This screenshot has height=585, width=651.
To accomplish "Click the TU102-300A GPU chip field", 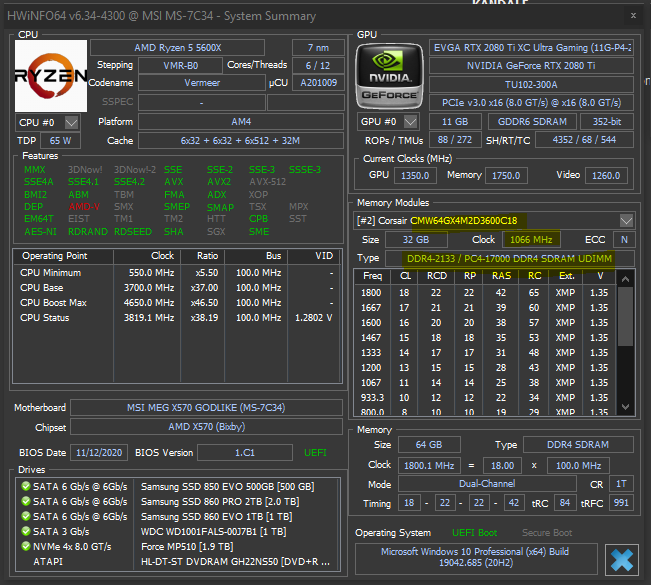I will [531, 85].
